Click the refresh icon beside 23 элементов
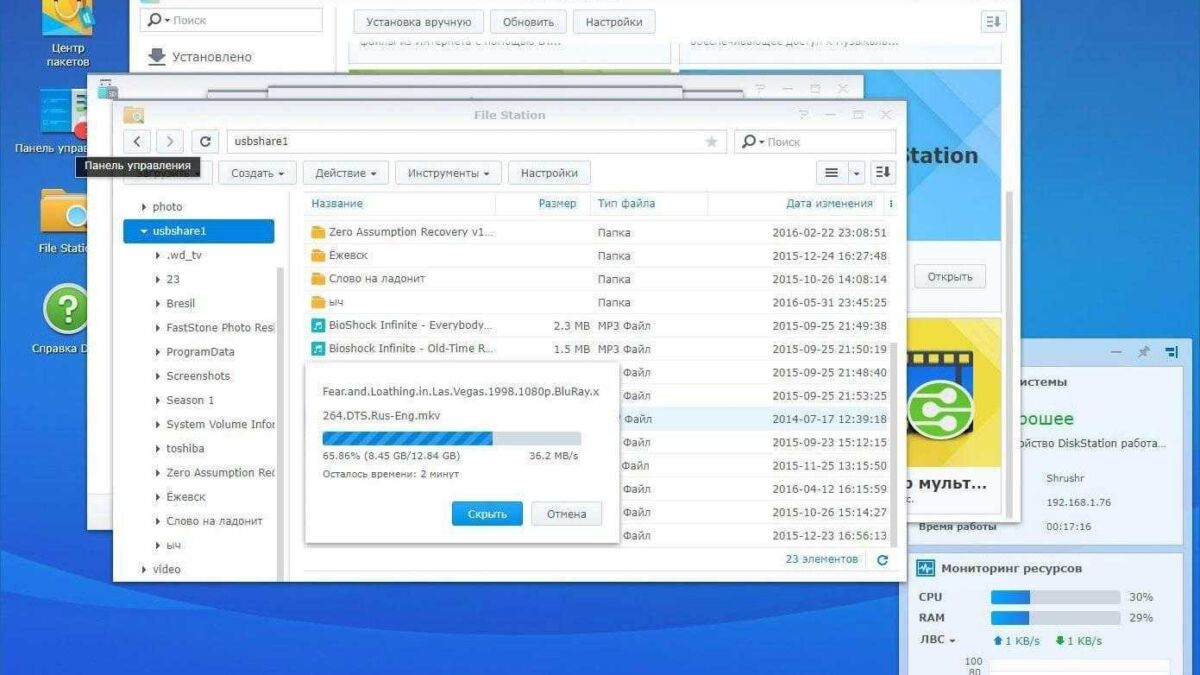Image resolution: width=1200 pixels, height=675 pixels. click(882, 560)
